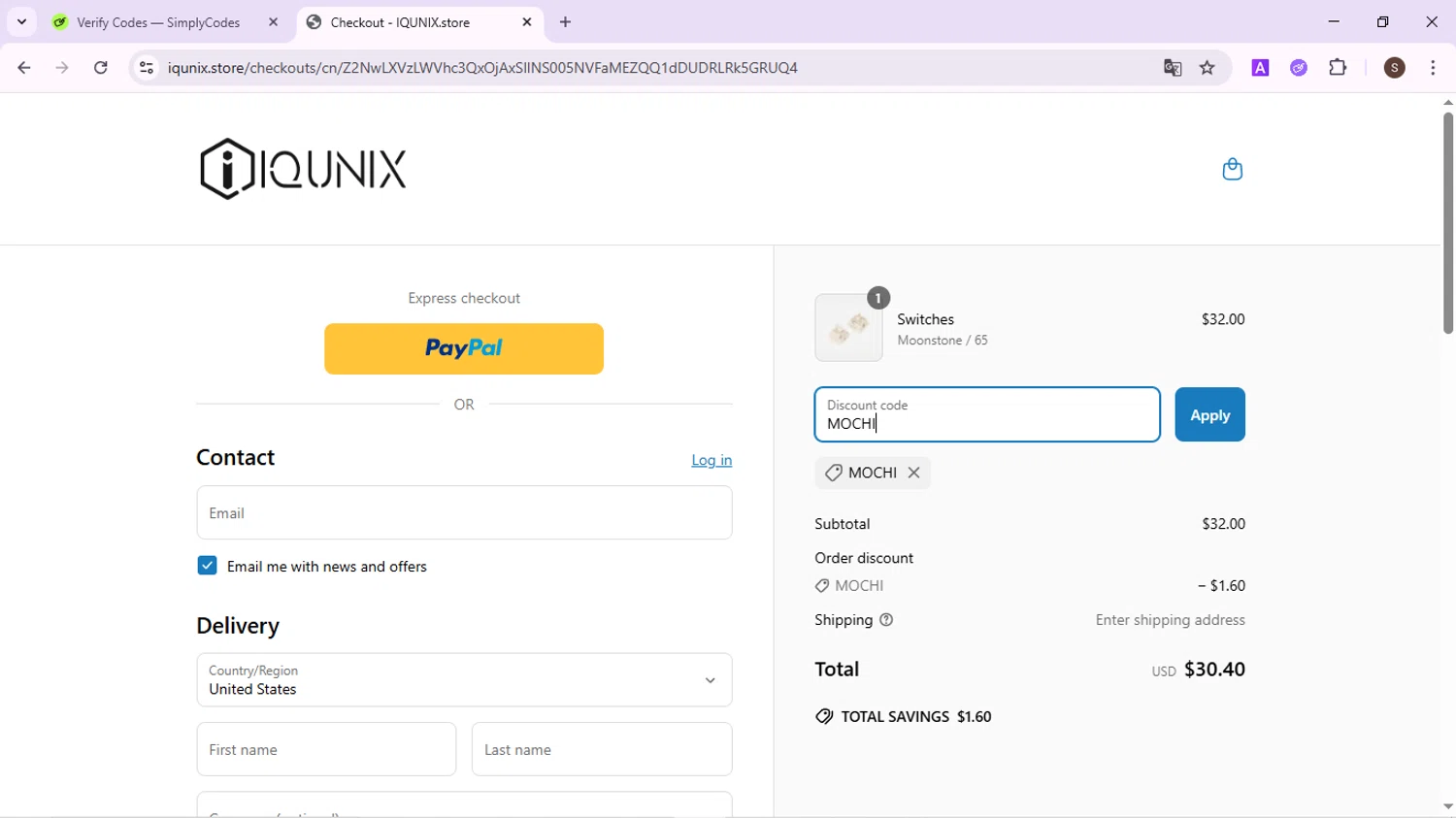The height and width of the screenshot is (818, 1456).
Task: Click the scrollbar up arrow
Action: coord(1448,102)
